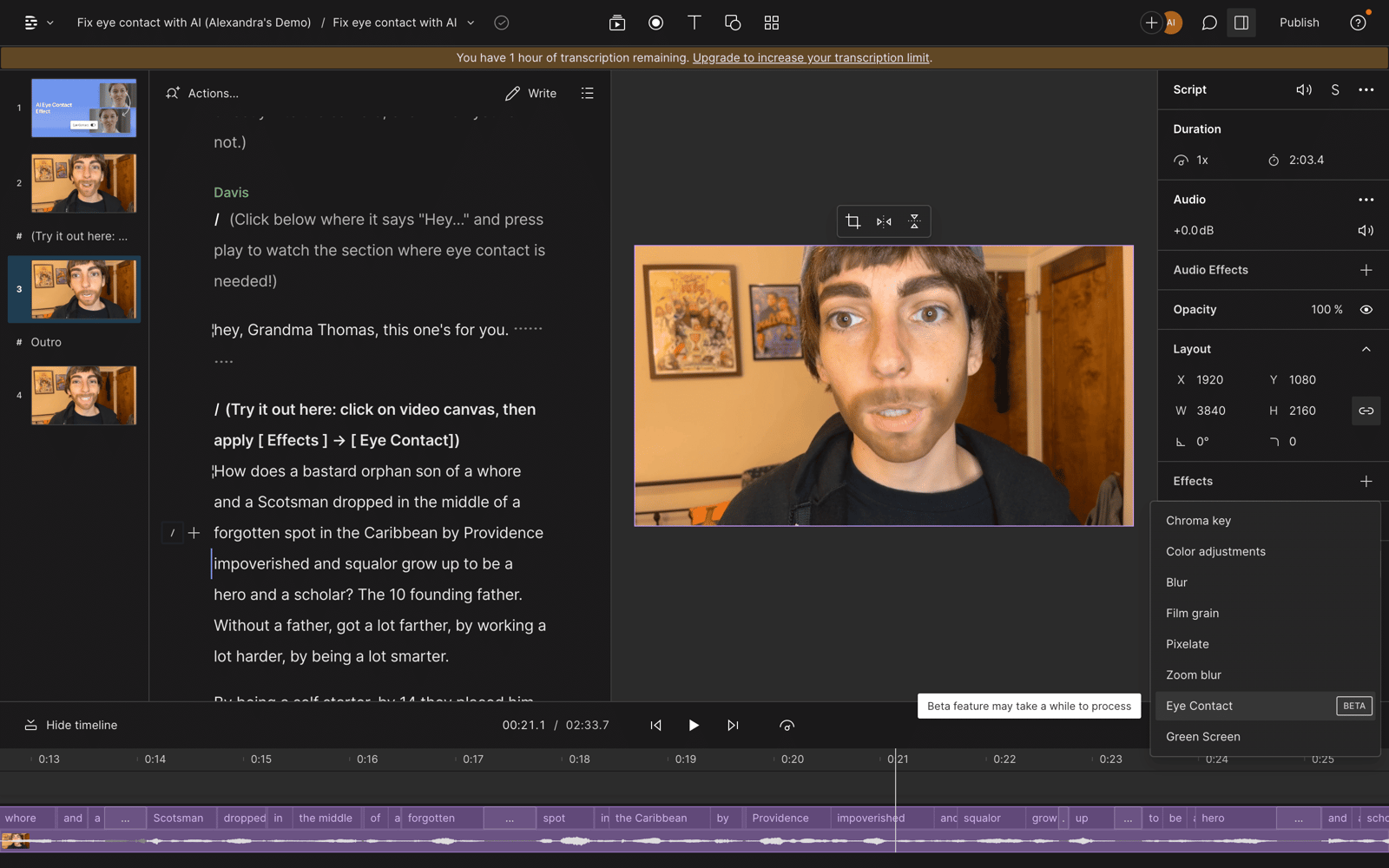Choose Chroma key from the Effects menu
The width and height of the screenshot is (1389, 868).
click(x=1198, y=520)
